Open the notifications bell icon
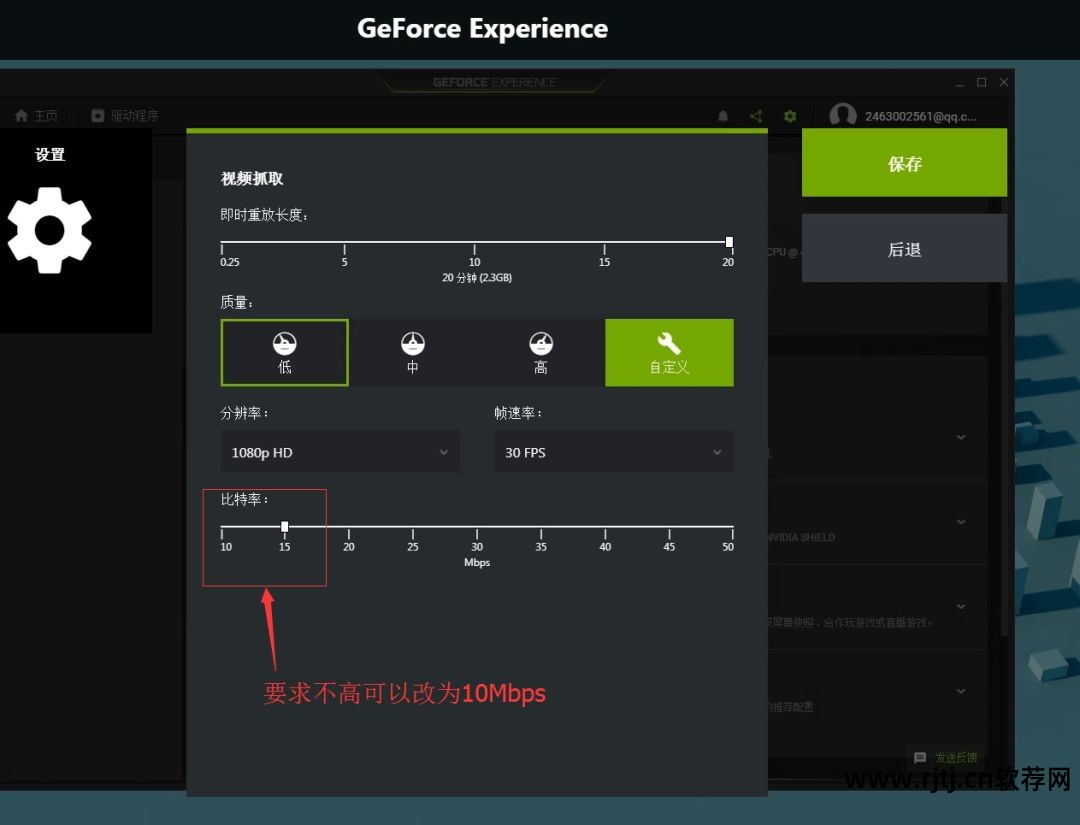The height and width of the screenshot is (825, 1080). click(723, 116)
